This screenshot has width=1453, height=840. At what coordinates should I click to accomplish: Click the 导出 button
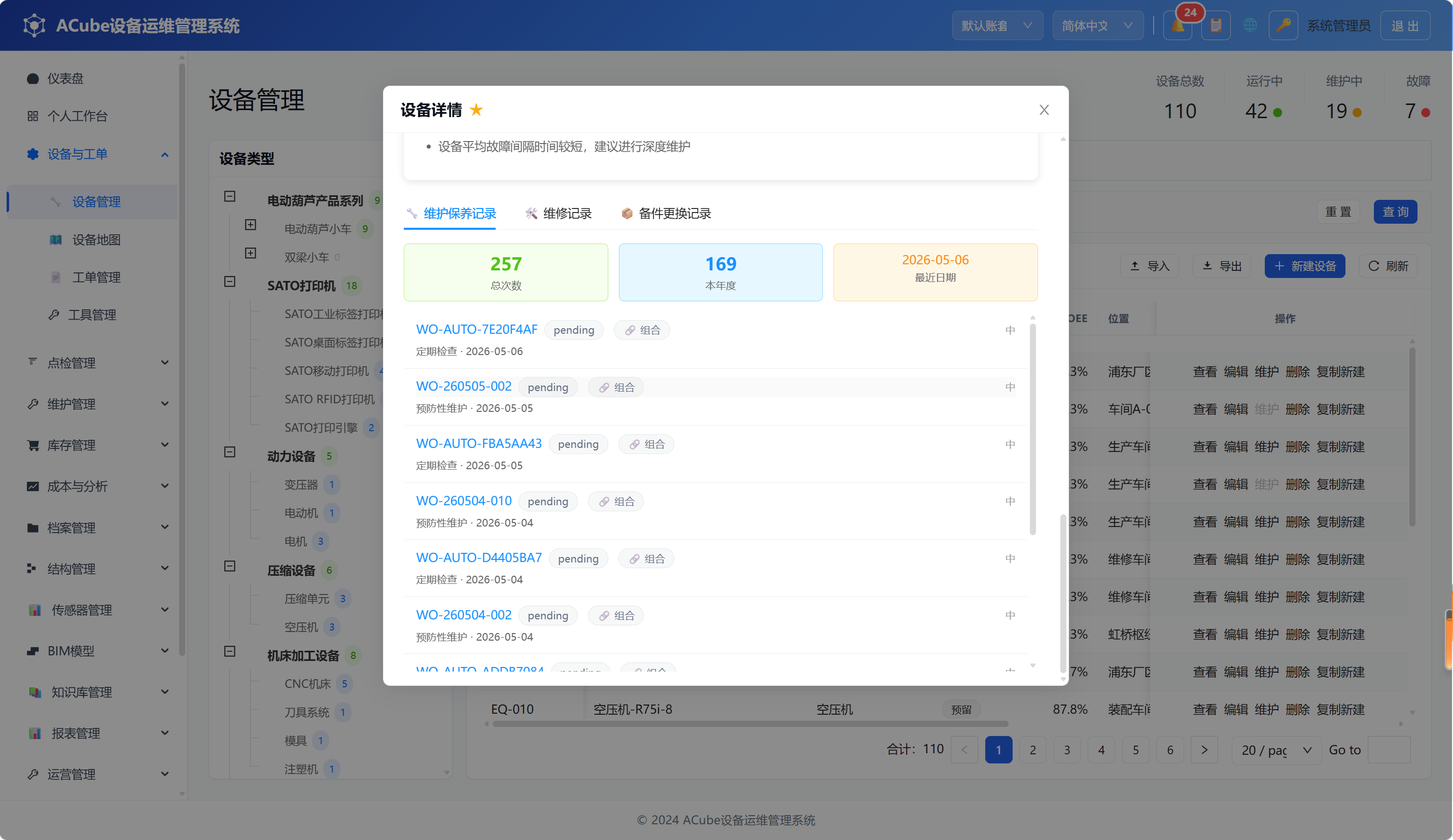[1221, 266]
